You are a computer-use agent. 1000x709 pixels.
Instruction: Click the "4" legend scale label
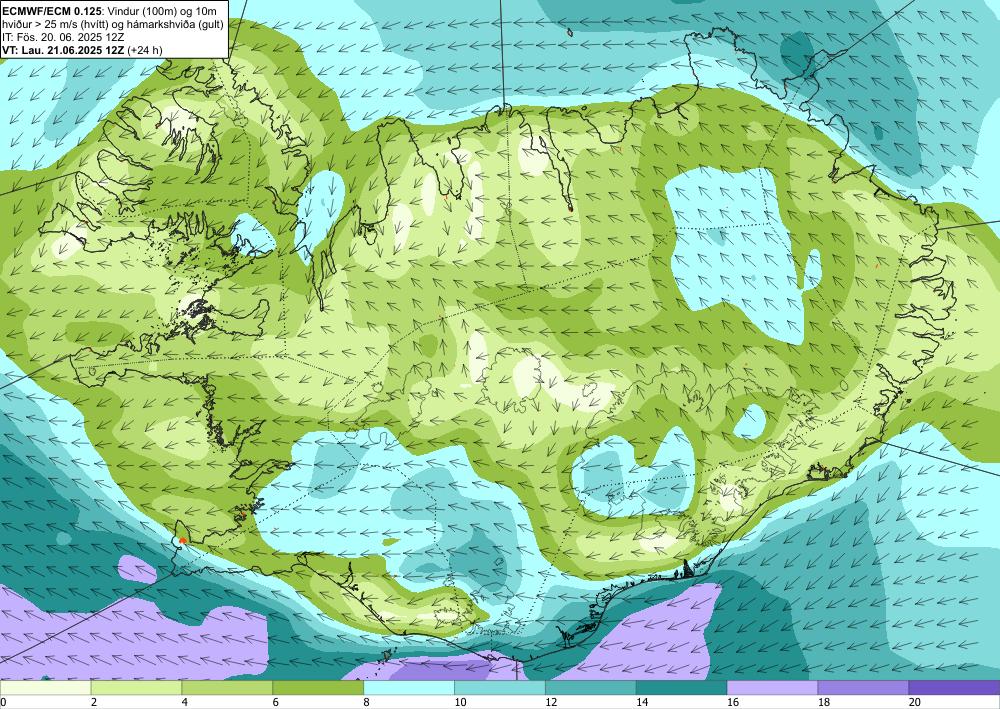(185, 702)
